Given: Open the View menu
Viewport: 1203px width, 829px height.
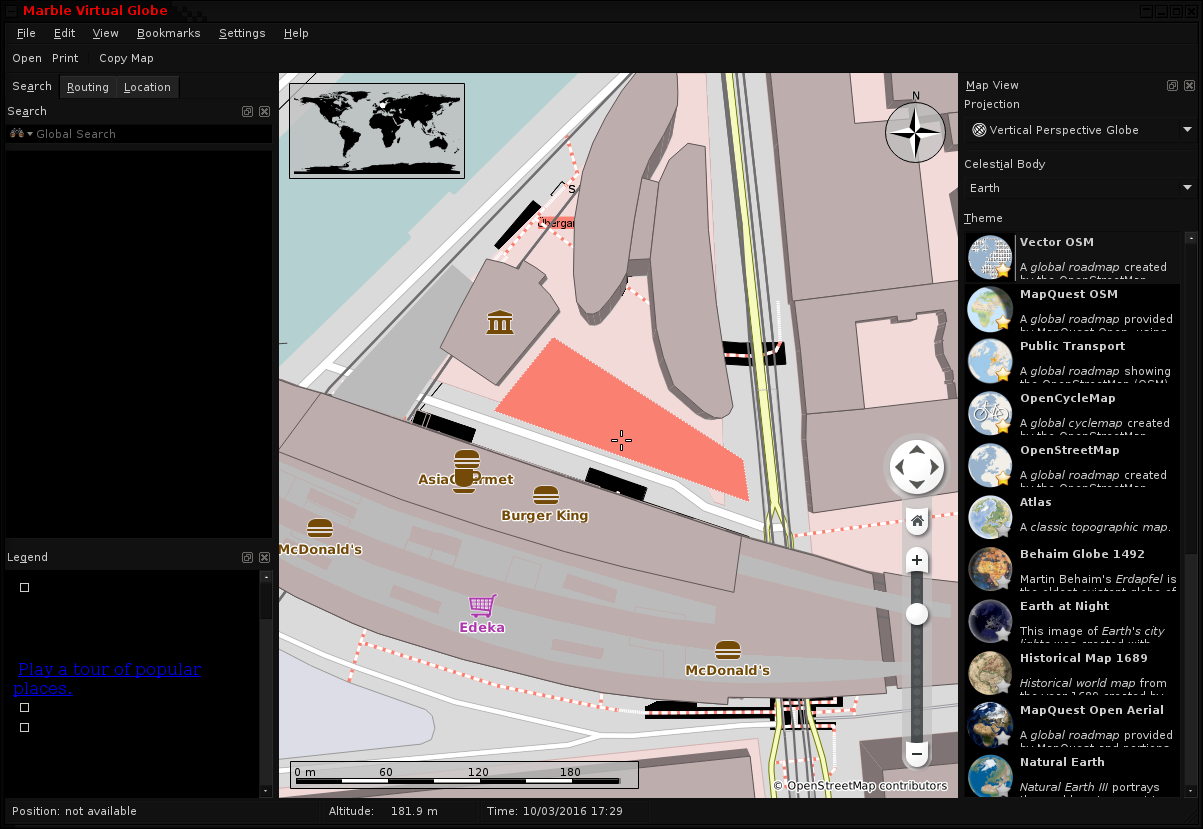Looking at the screenshot, I should [x=105, y=33].
